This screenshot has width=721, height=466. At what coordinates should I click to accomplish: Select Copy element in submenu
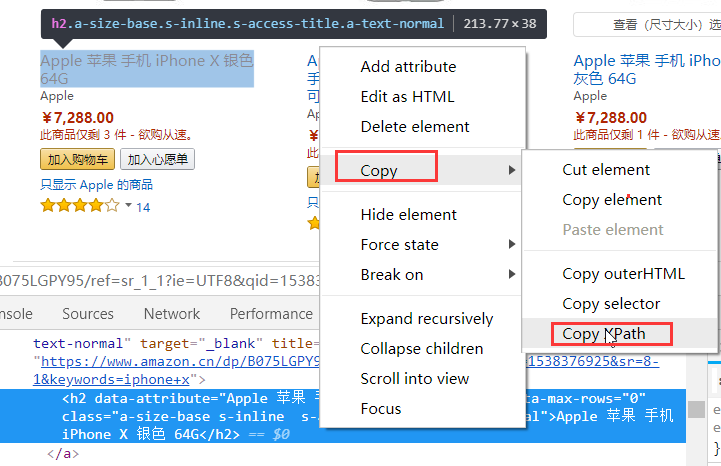click(612, 200)
